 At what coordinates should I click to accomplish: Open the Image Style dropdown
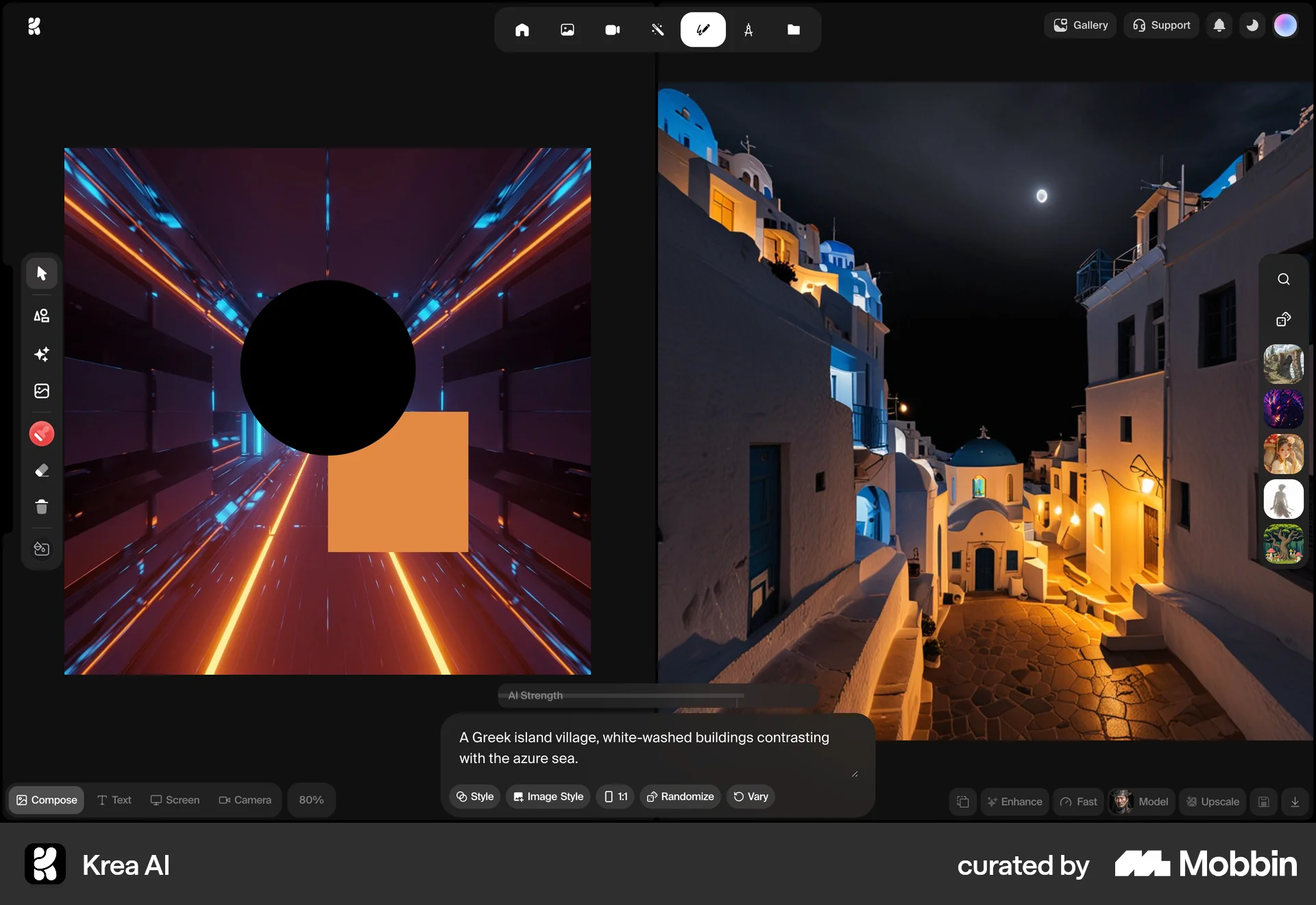tap(547, 797)
